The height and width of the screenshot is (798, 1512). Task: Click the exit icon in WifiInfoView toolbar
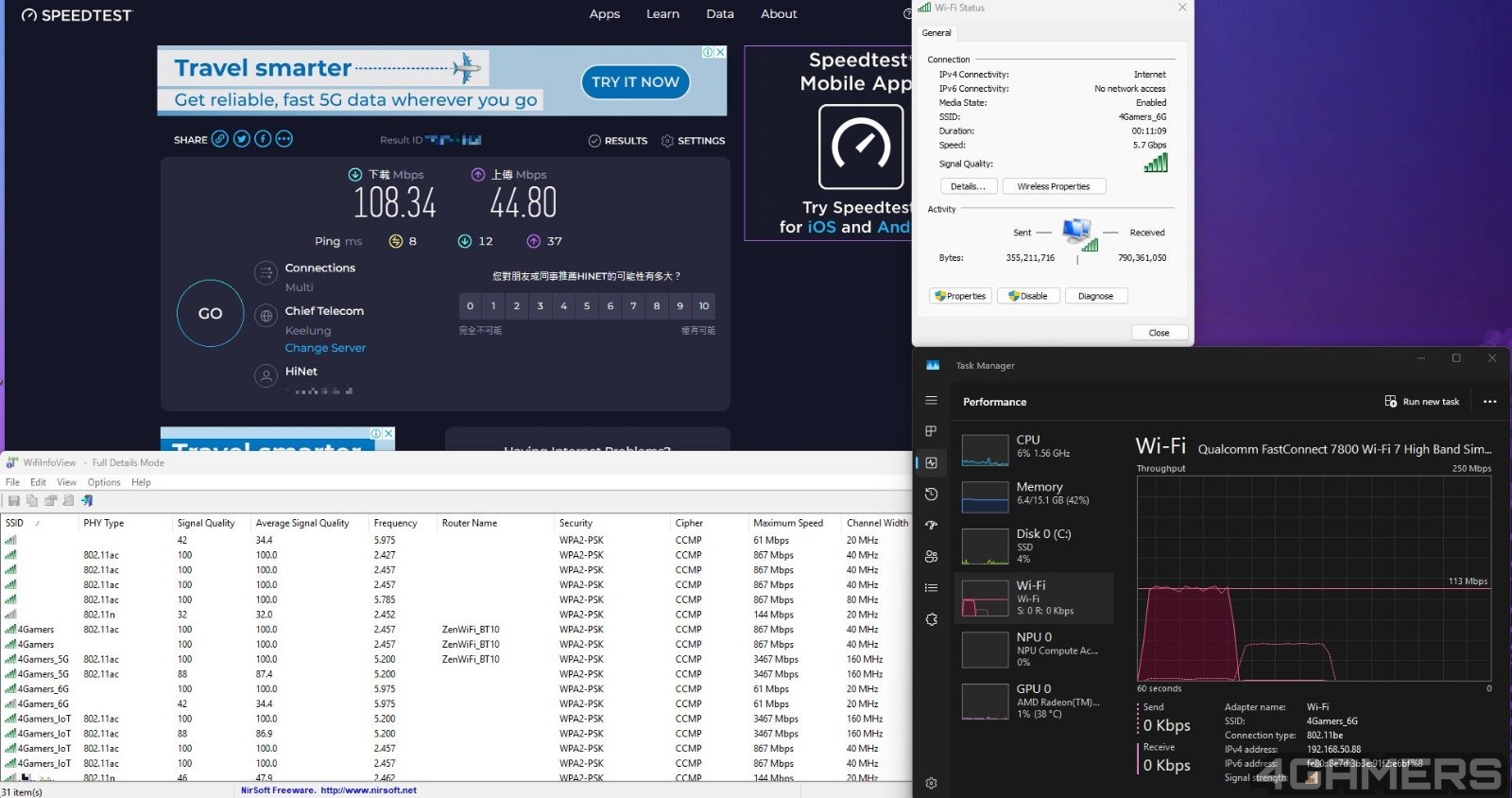(x=87, y=500)
